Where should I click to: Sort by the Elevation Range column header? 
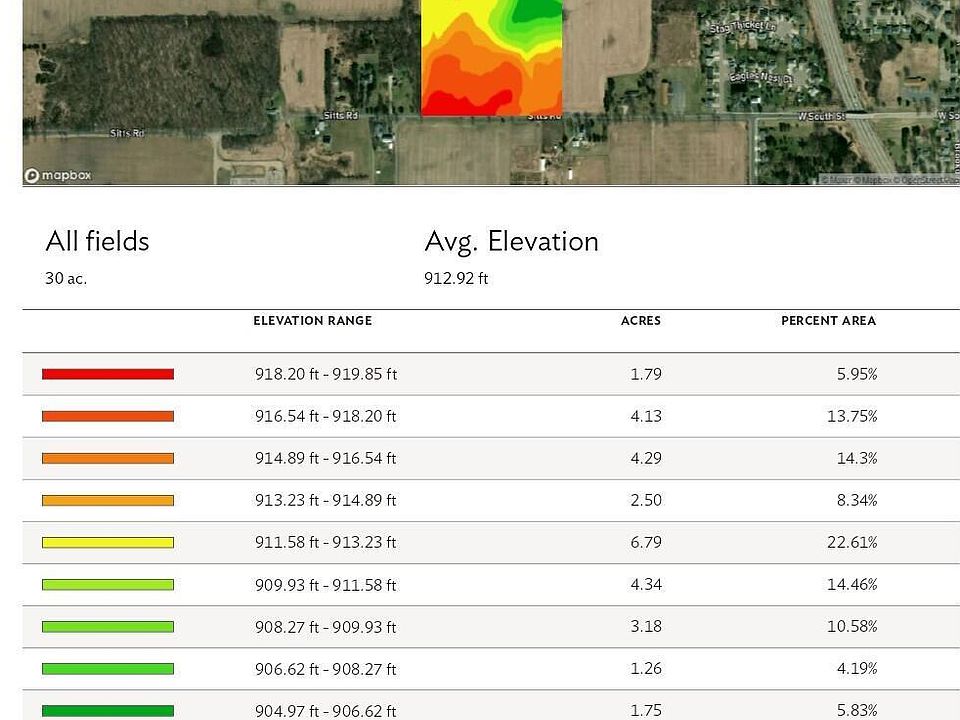(x=312, y=321)
